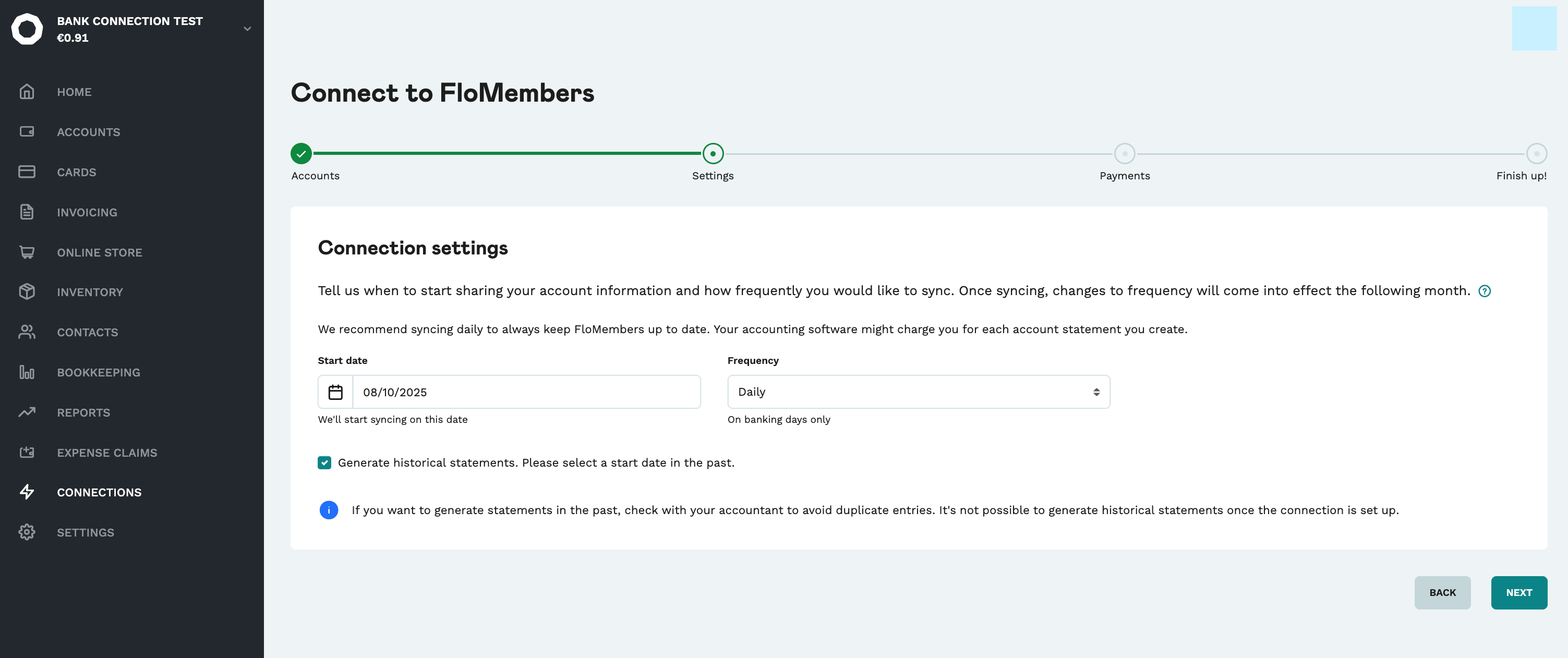Screen dimensions: 1568x658
Task: Expand the Bank Connection Test account chevron
Action: tap(247, 29)
